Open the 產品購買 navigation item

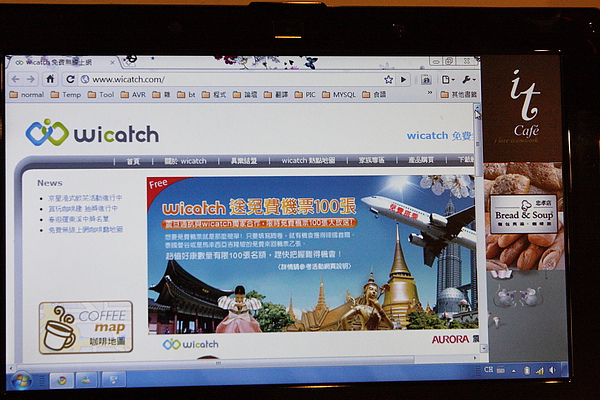[x=421, y=160]
